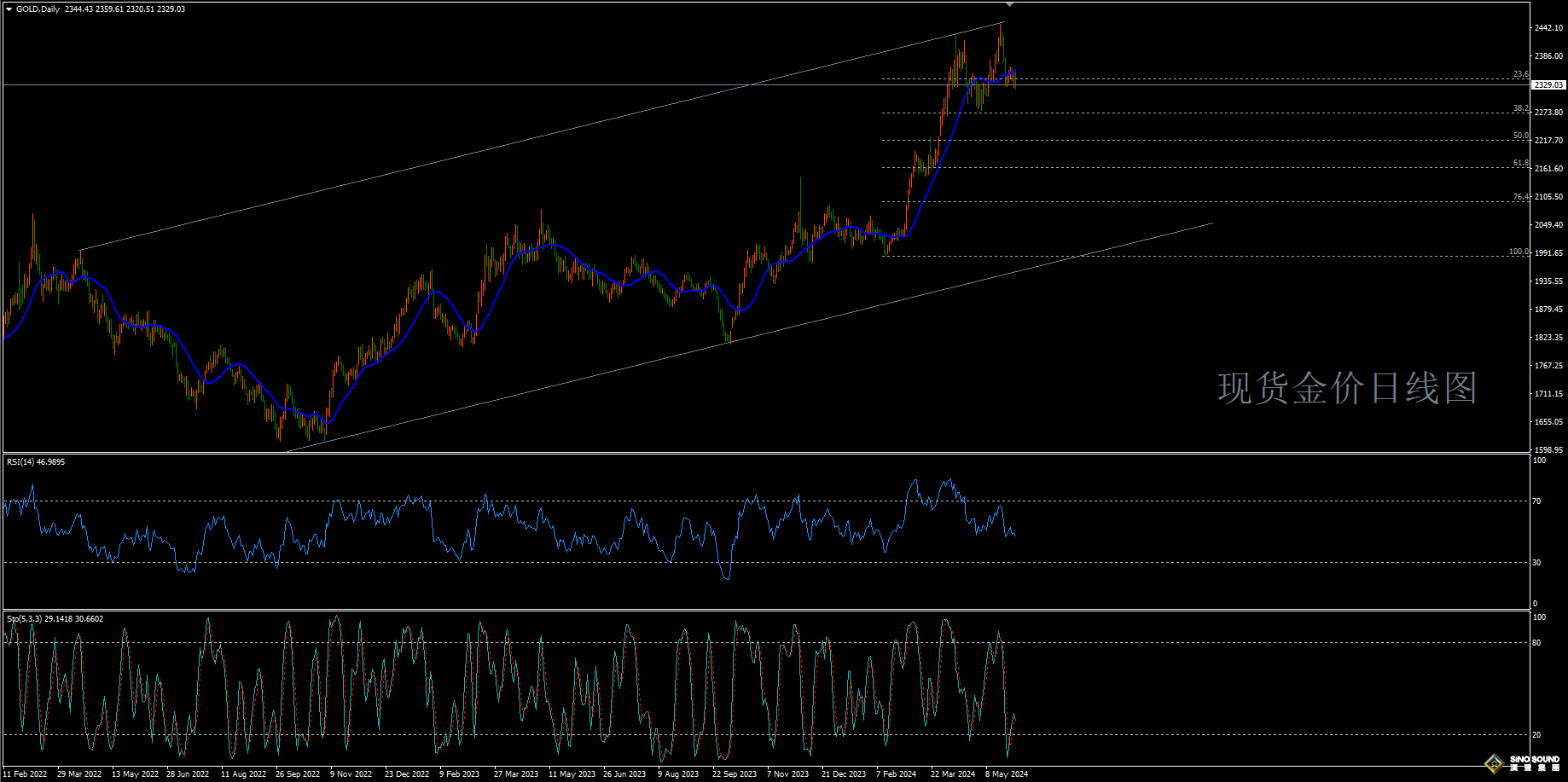Click 1598.95 at bottom of price scale

[x=1548, y=449]
